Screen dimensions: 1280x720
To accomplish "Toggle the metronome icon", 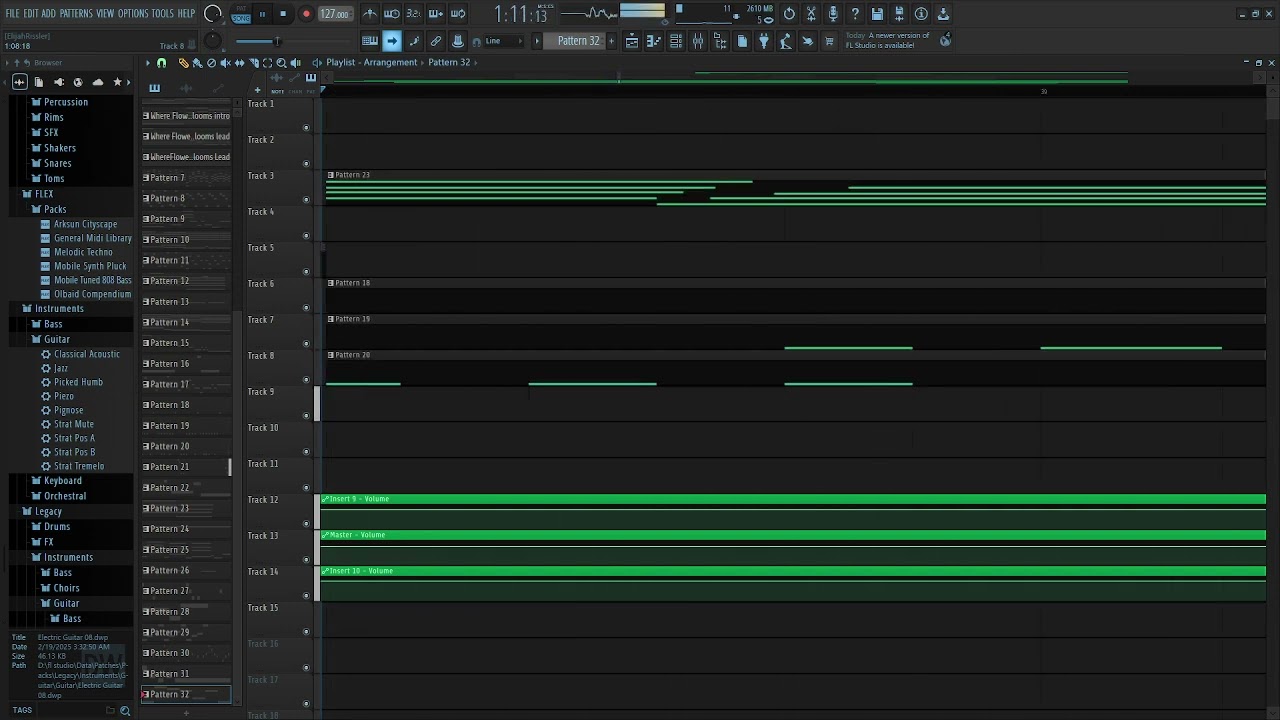I will tap(370, 14).
